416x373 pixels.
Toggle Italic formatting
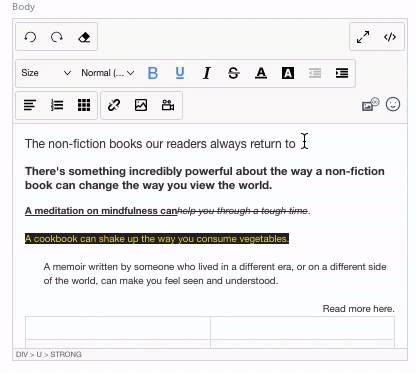coord(207,73)
